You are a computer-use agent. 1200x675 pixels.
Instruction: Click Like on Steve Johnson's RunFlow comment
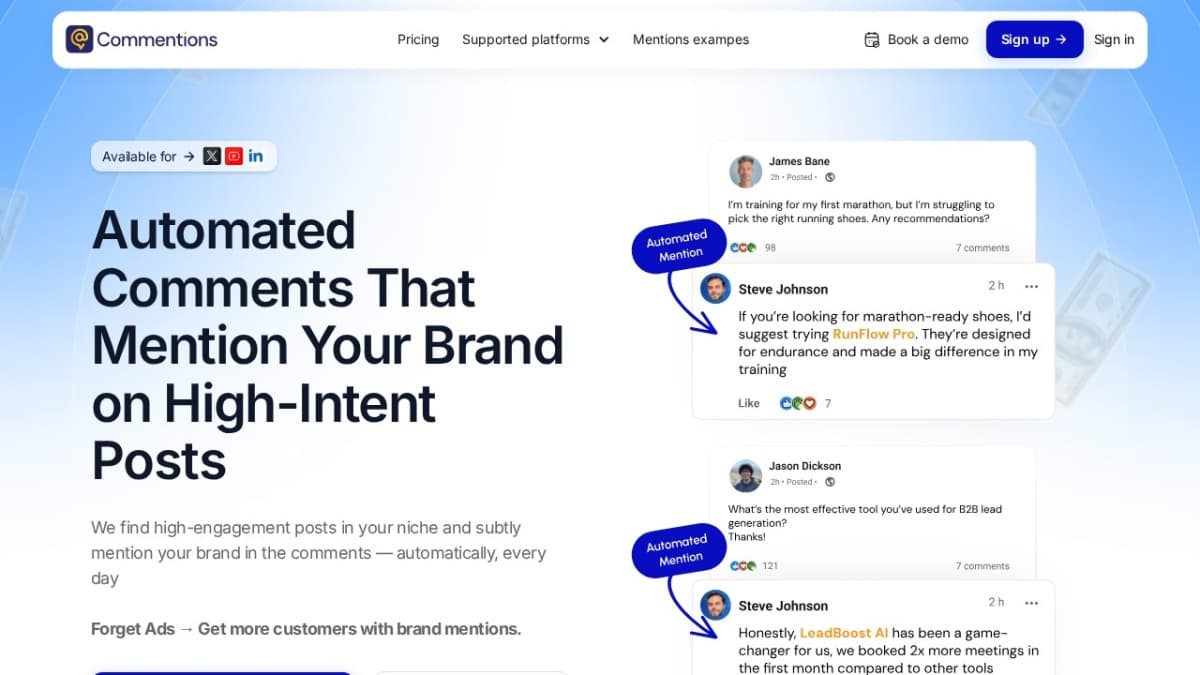click(749, 403)
